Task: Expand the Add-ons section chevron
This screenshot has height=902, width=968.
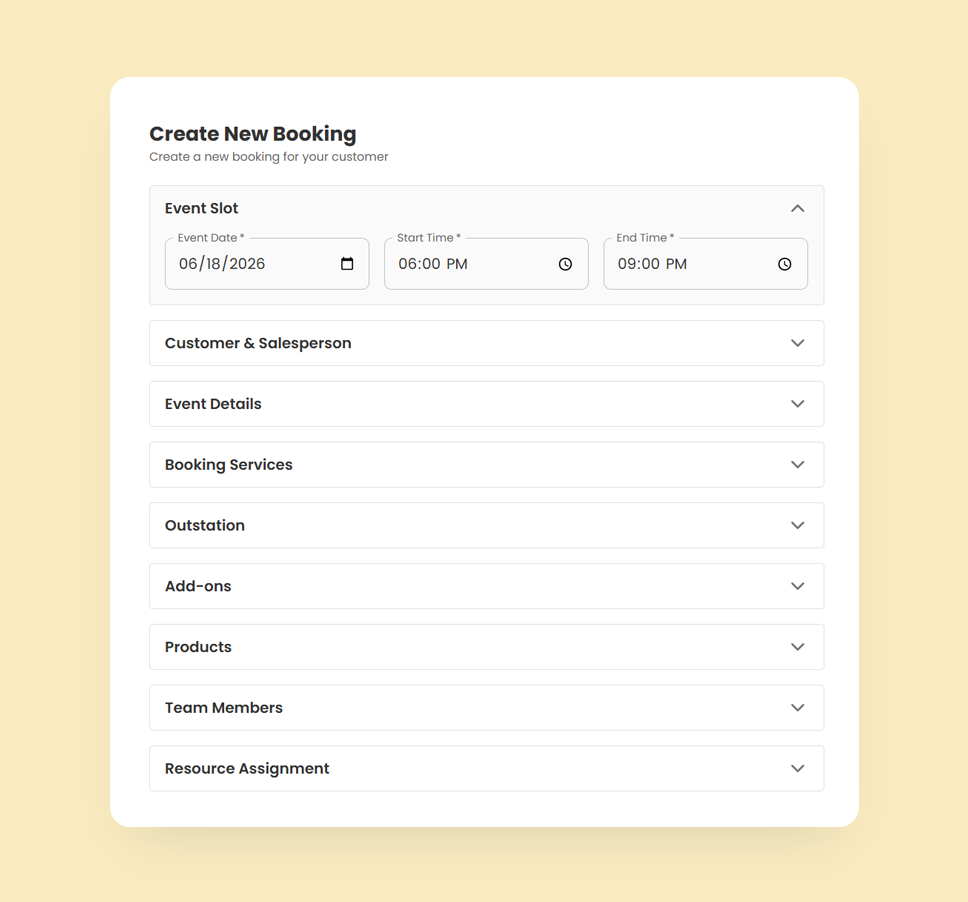Action: pos(798,586)
